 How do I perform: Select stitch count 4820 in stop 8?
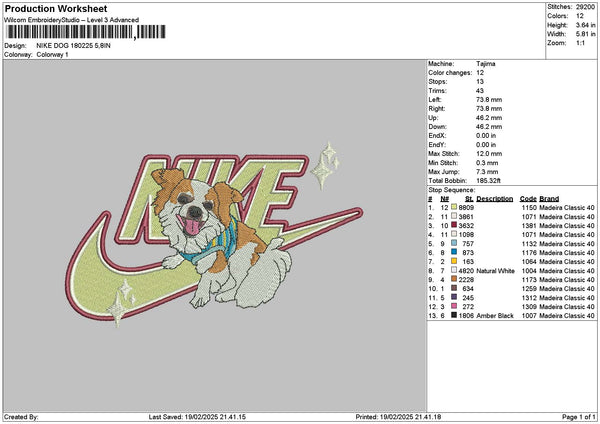click(x=466, y=271)
